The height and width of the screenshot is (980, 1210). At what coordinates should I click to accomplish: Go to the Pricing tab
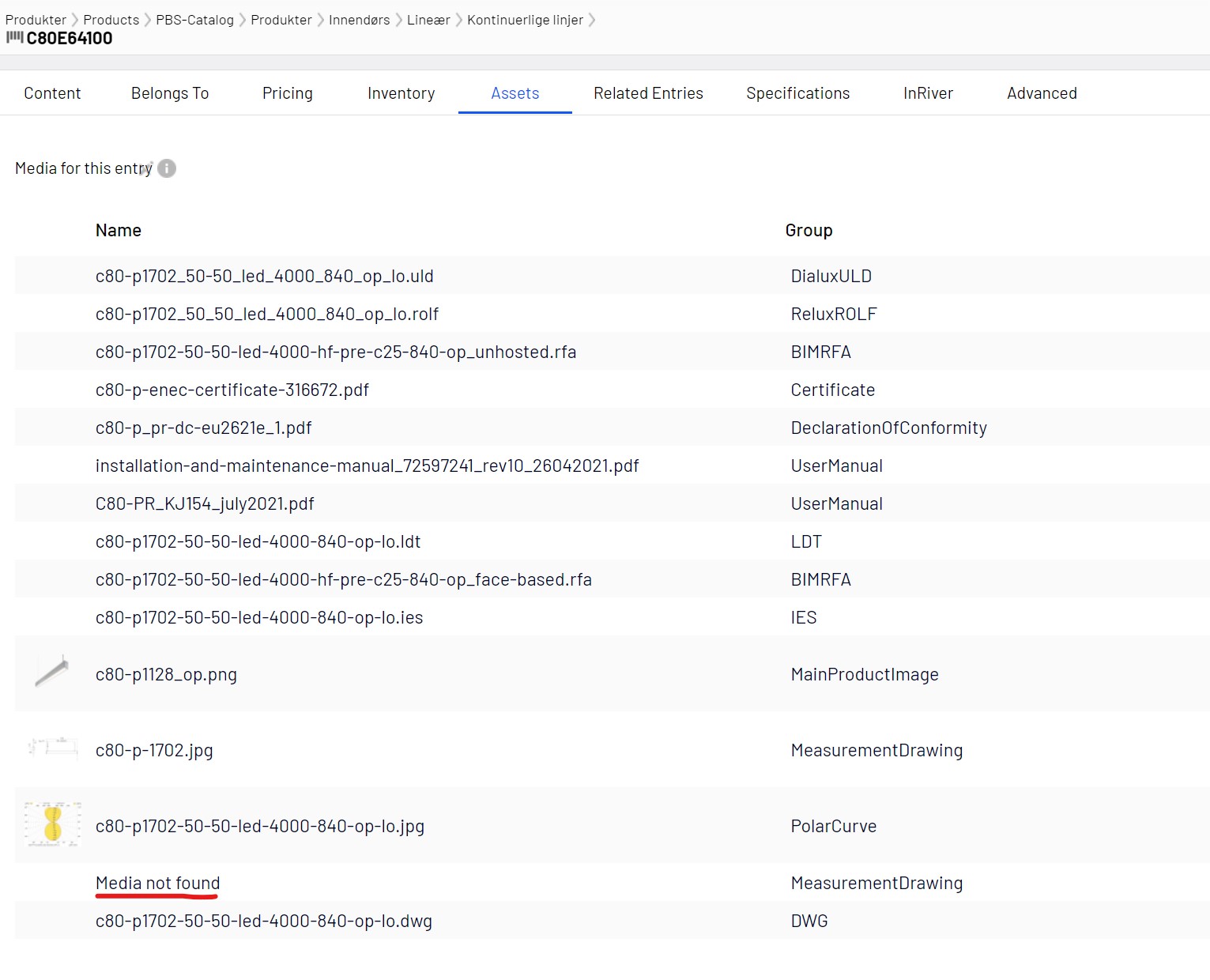[x=288, y=93]
